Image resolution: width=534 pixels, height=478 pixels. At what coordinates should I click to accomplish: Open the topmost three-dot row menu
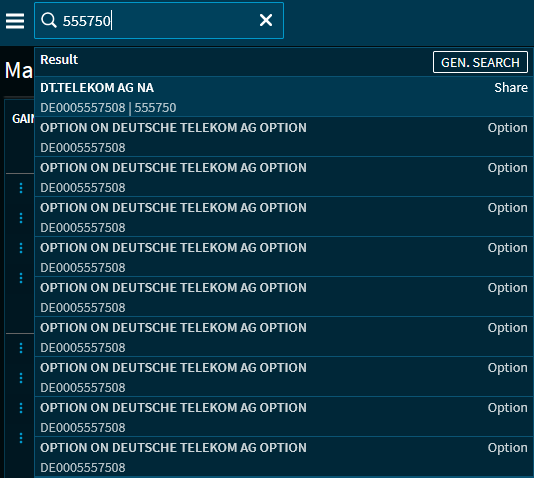tap(21, 188)
